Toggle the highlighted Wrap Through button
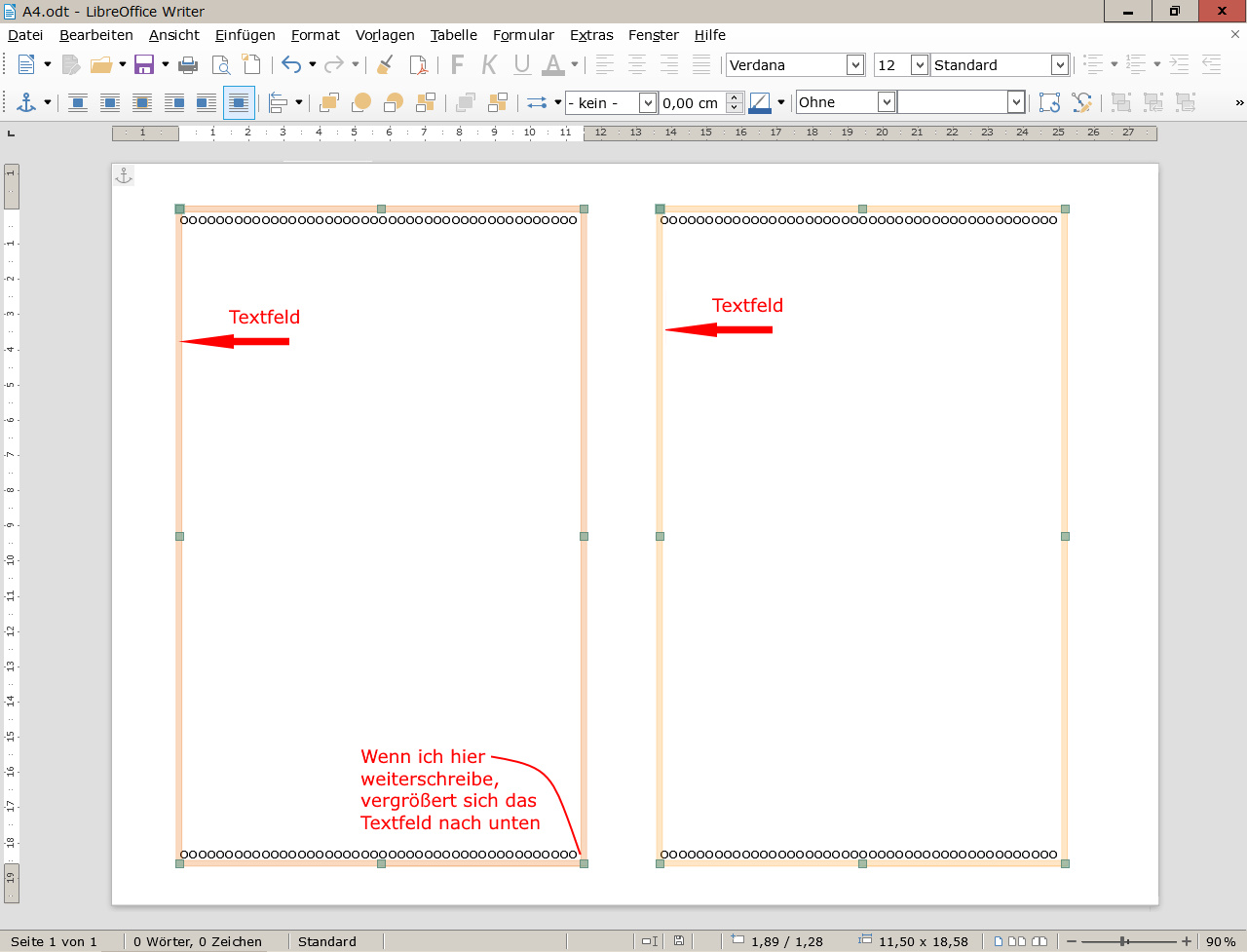1247x952 pixels. [239, 102]
